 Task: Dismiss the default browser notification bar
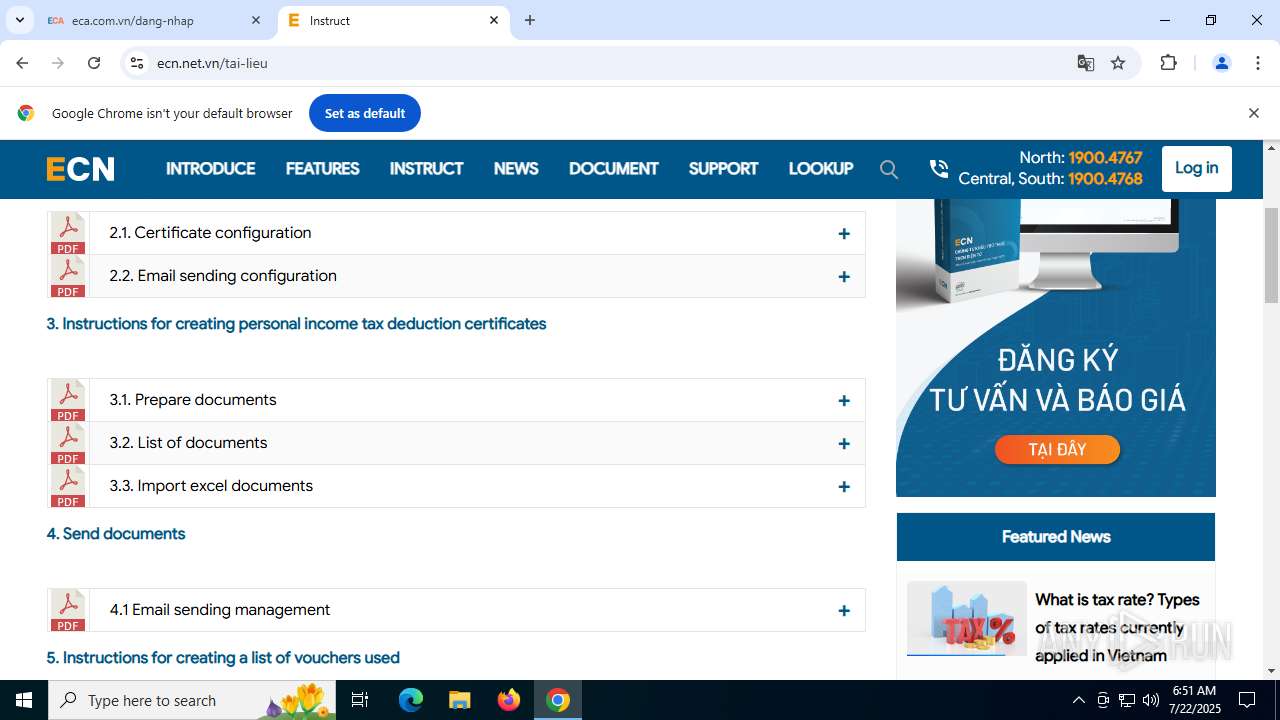pos(1253,113)
